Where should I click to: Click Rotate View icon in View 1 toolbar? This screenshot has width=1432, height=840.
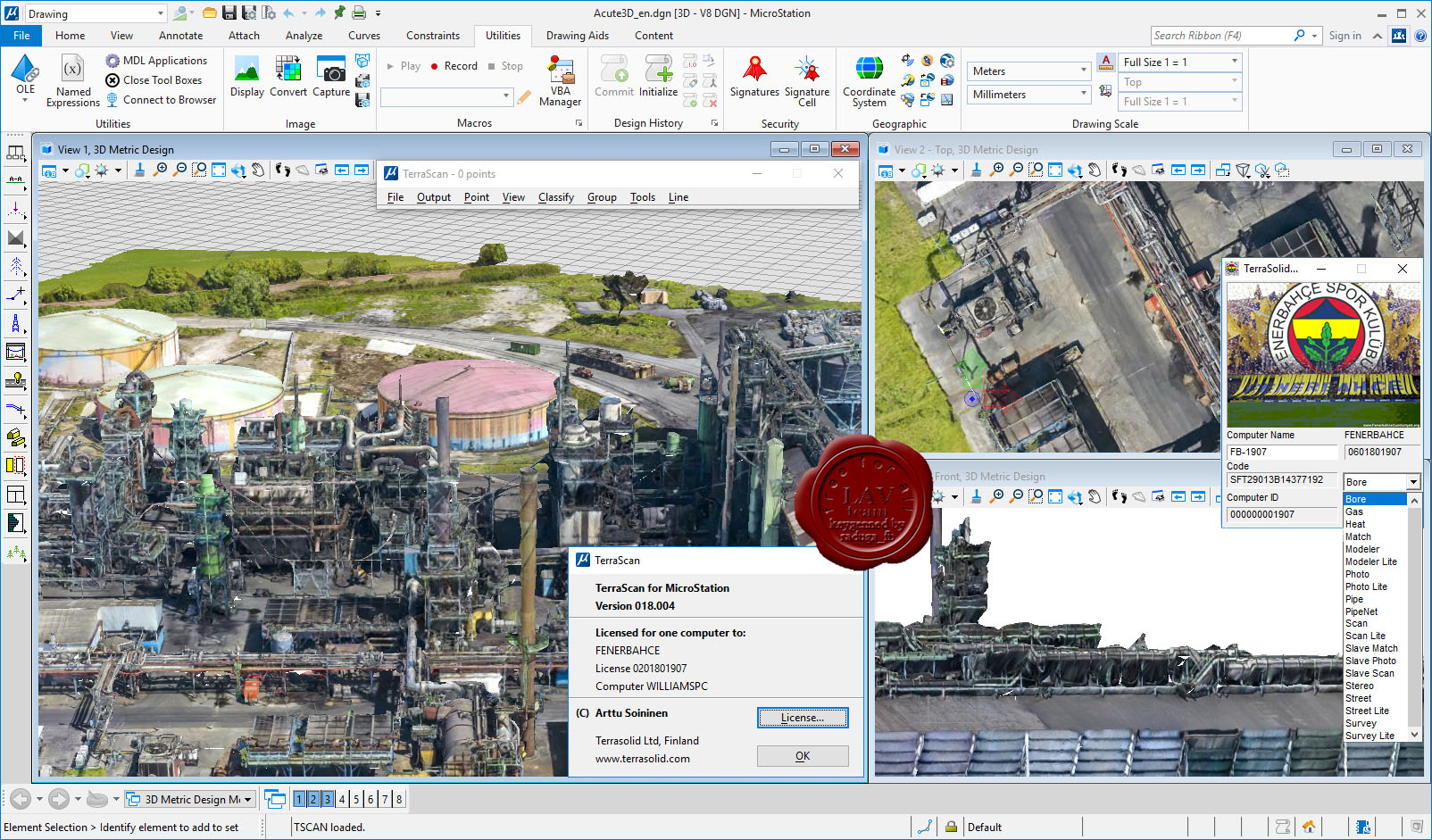tap(238, 170)
